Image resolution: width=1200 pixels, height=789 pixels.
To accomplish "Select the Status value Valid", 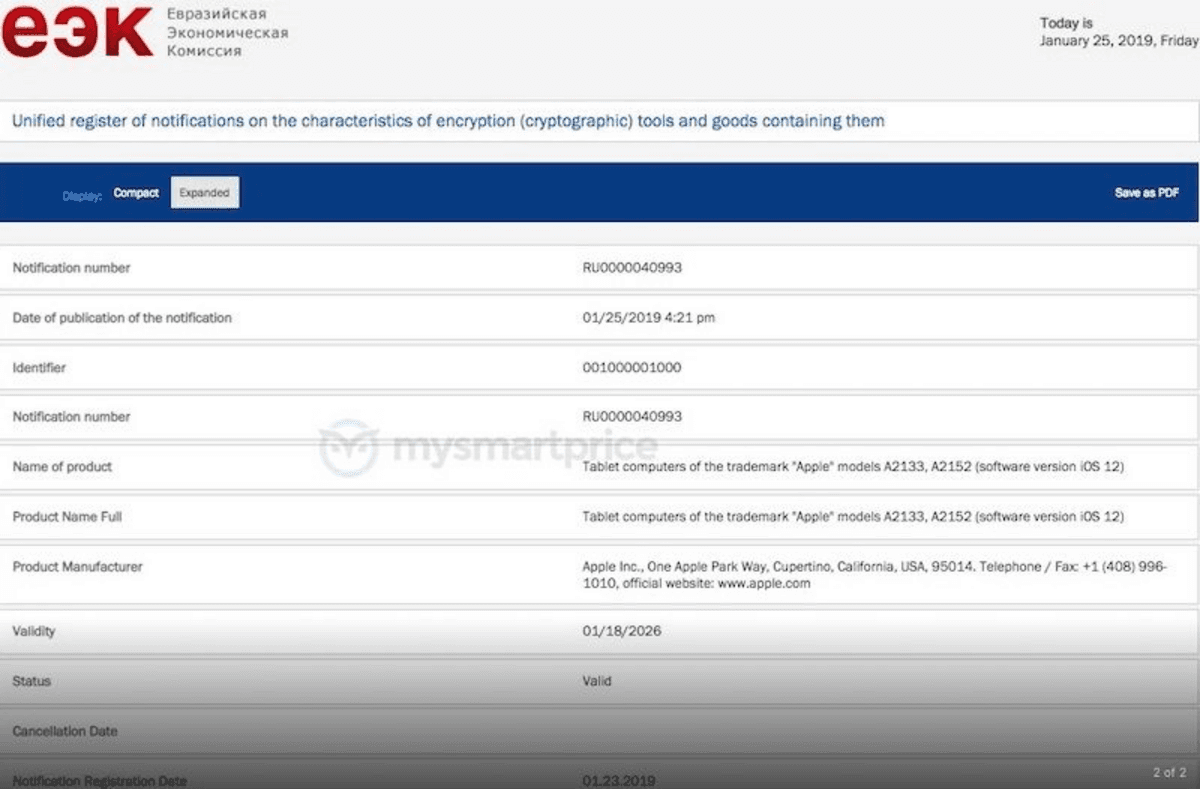I will pos(597,681).
